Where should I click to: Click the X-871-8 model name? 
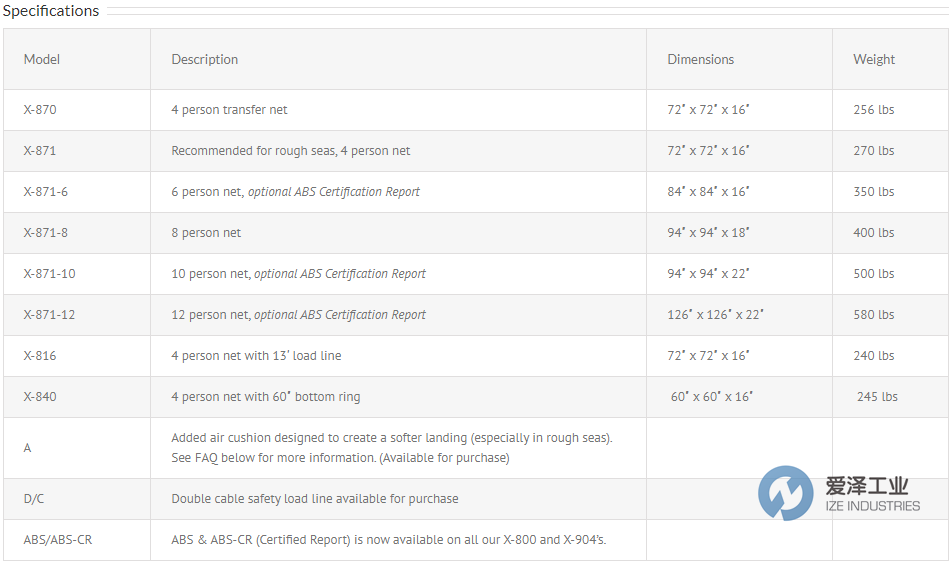pyautogui.click(x=46, y=233)
